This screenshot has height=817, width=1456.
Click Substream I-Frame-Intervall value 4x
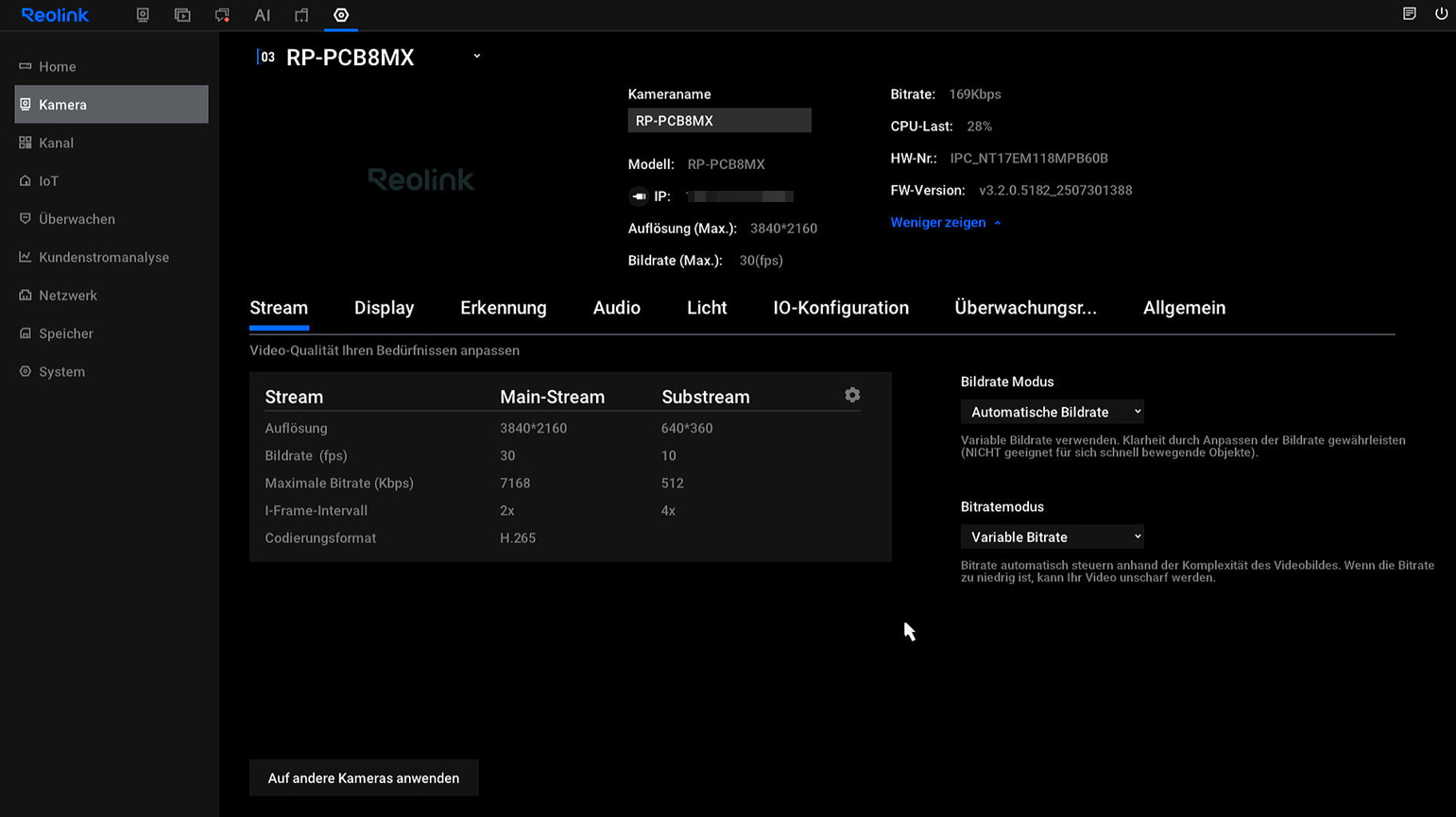click(x=668, y=510)
